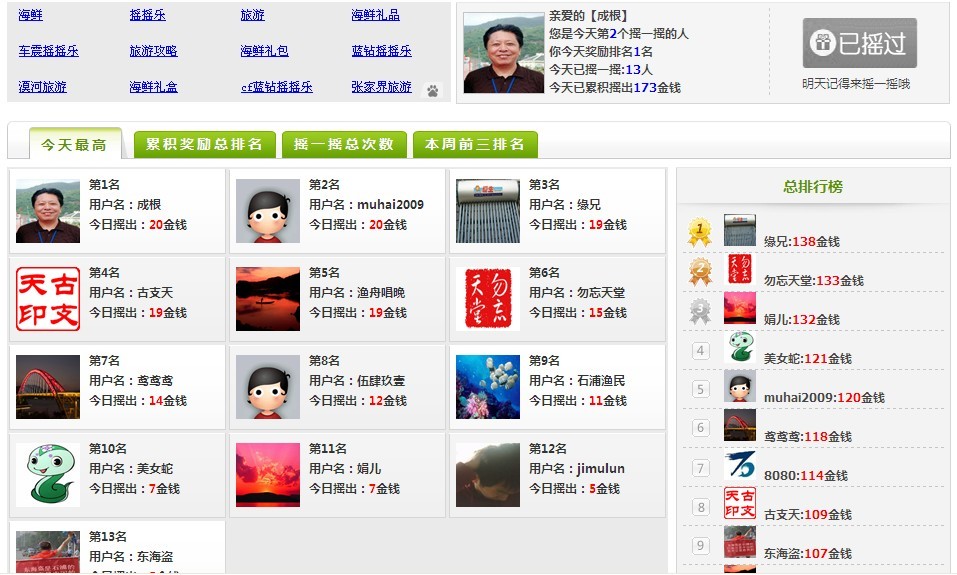Click the red seal avatar of 古支天
The image size is (957, 575).
click(47, 298)
